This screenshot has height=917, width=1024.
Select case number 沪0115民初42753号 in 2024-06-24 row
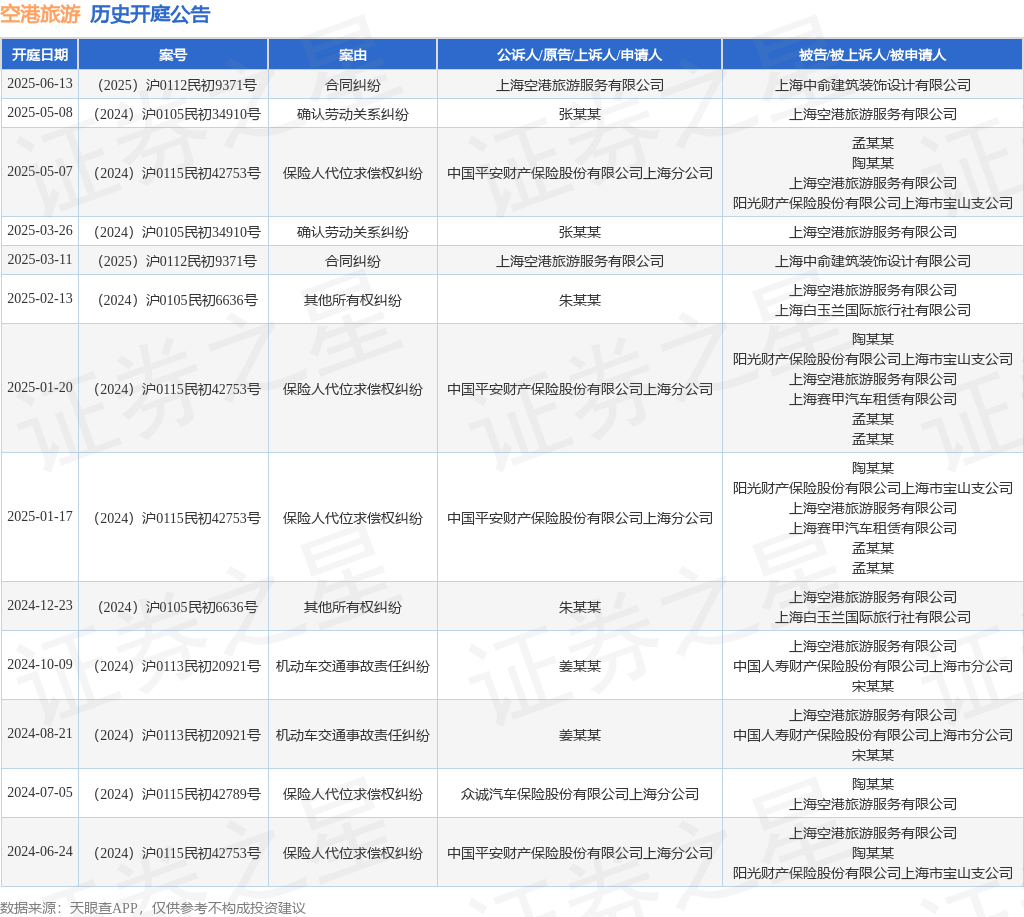[x=201, y=854]
